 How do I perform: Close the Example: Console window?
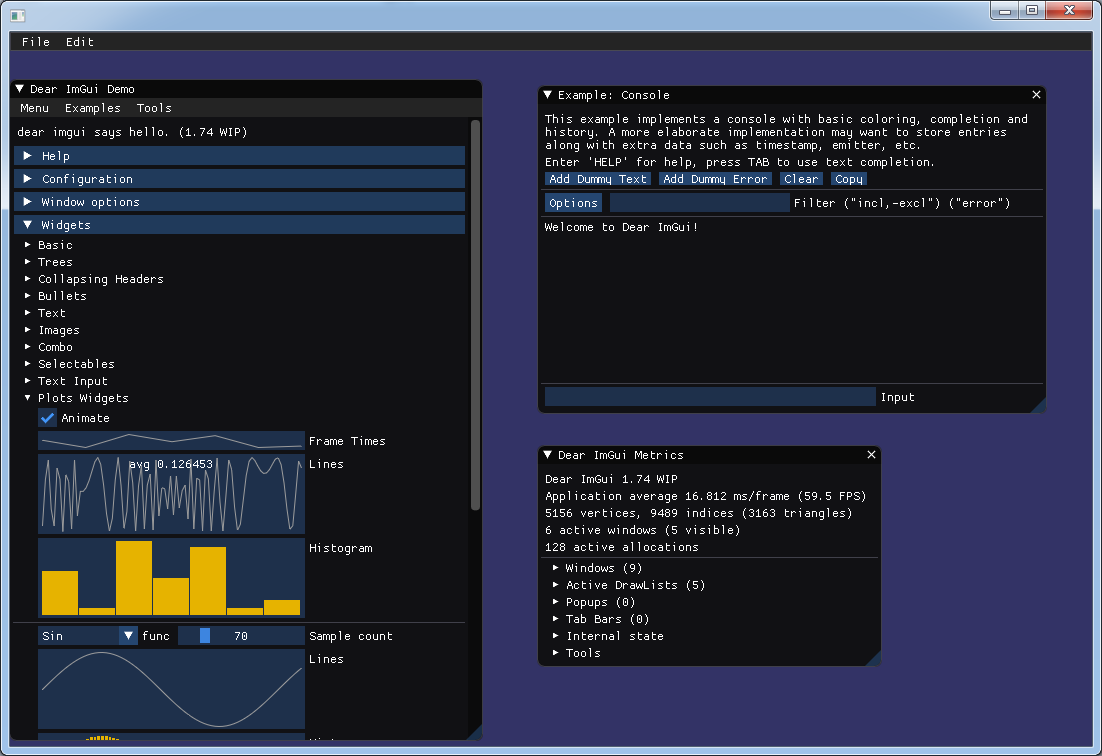[x=1036, y=95]
